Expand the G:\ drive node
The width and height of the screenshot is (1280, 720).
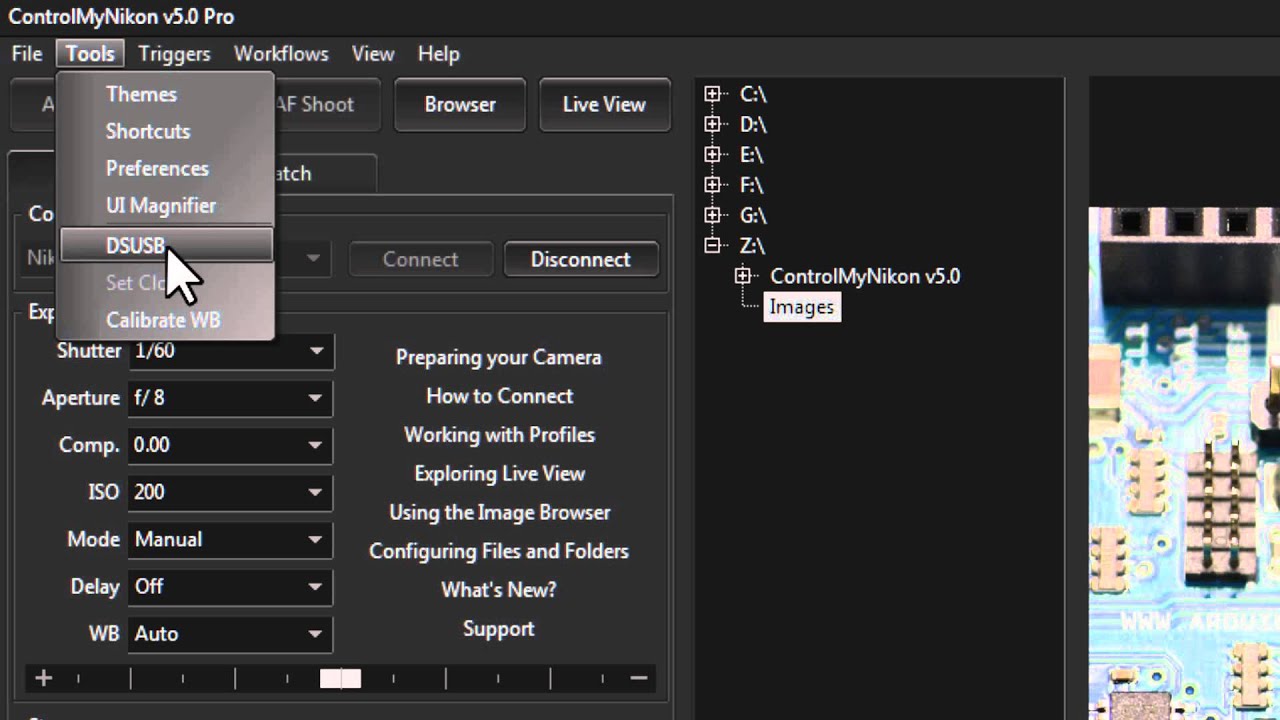click(x=712, y=215)
